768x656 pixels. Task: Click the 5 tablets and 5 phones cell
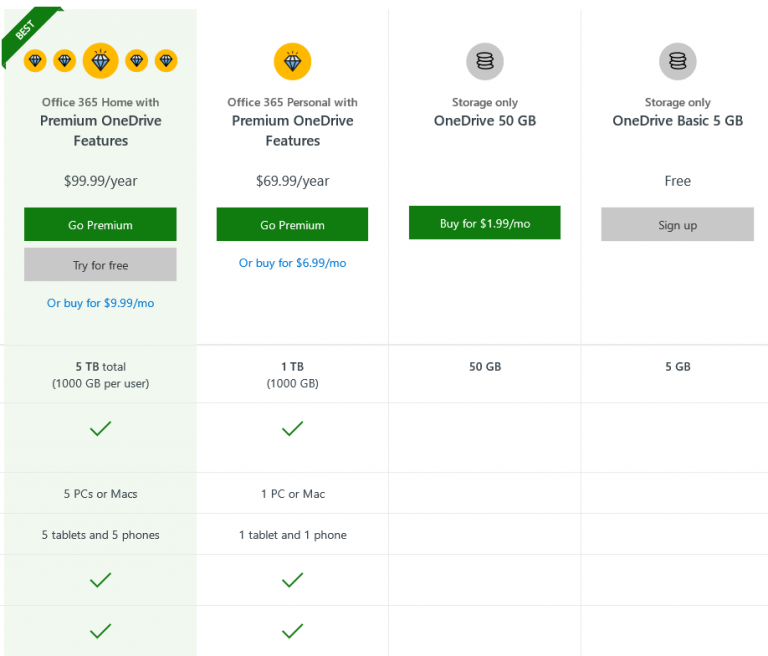[x=100, y=535]
